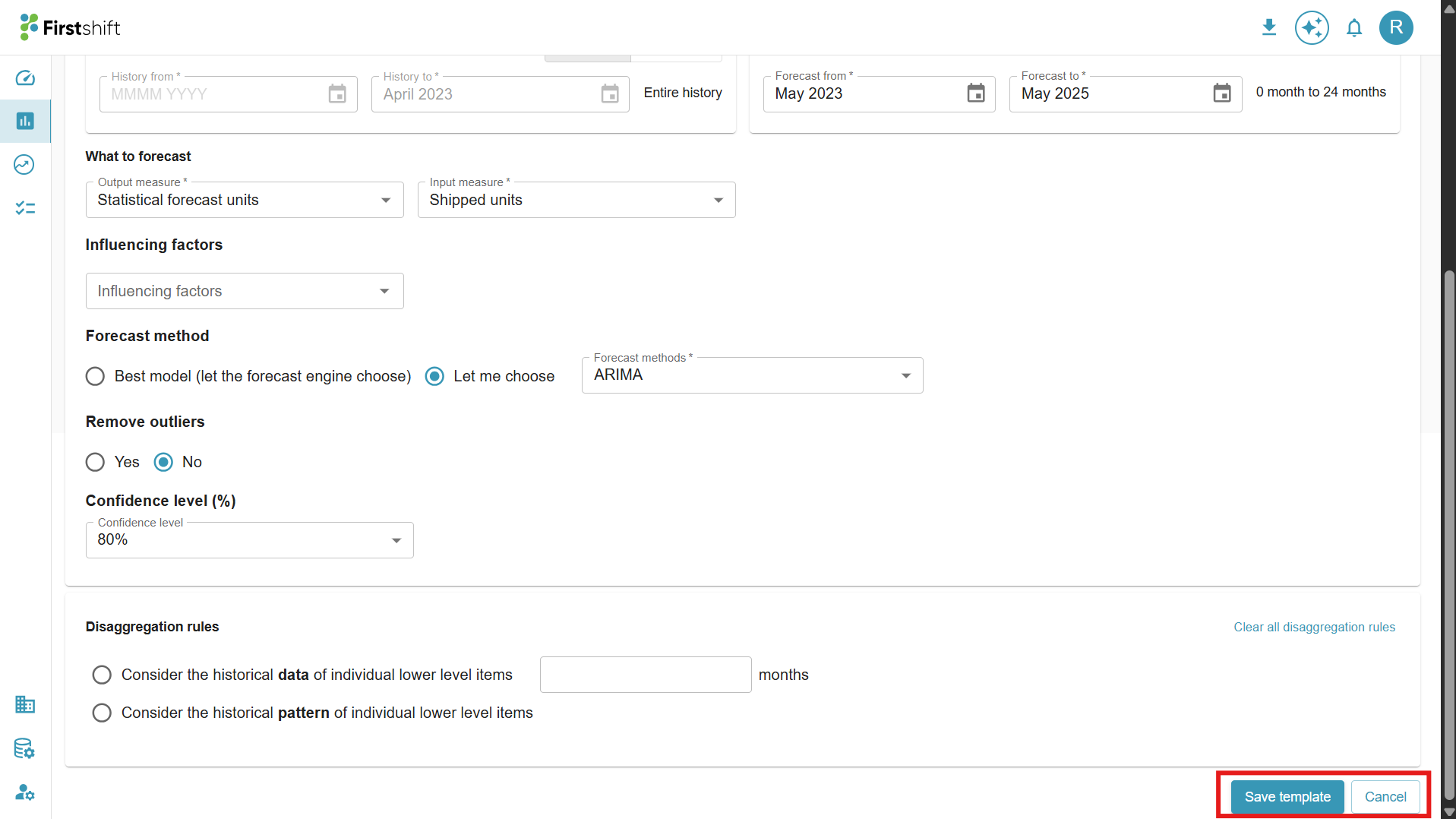Select Best model forecast engine radio button
Image resolution: width=1456 pixels, height=819 pixels.
95,376
